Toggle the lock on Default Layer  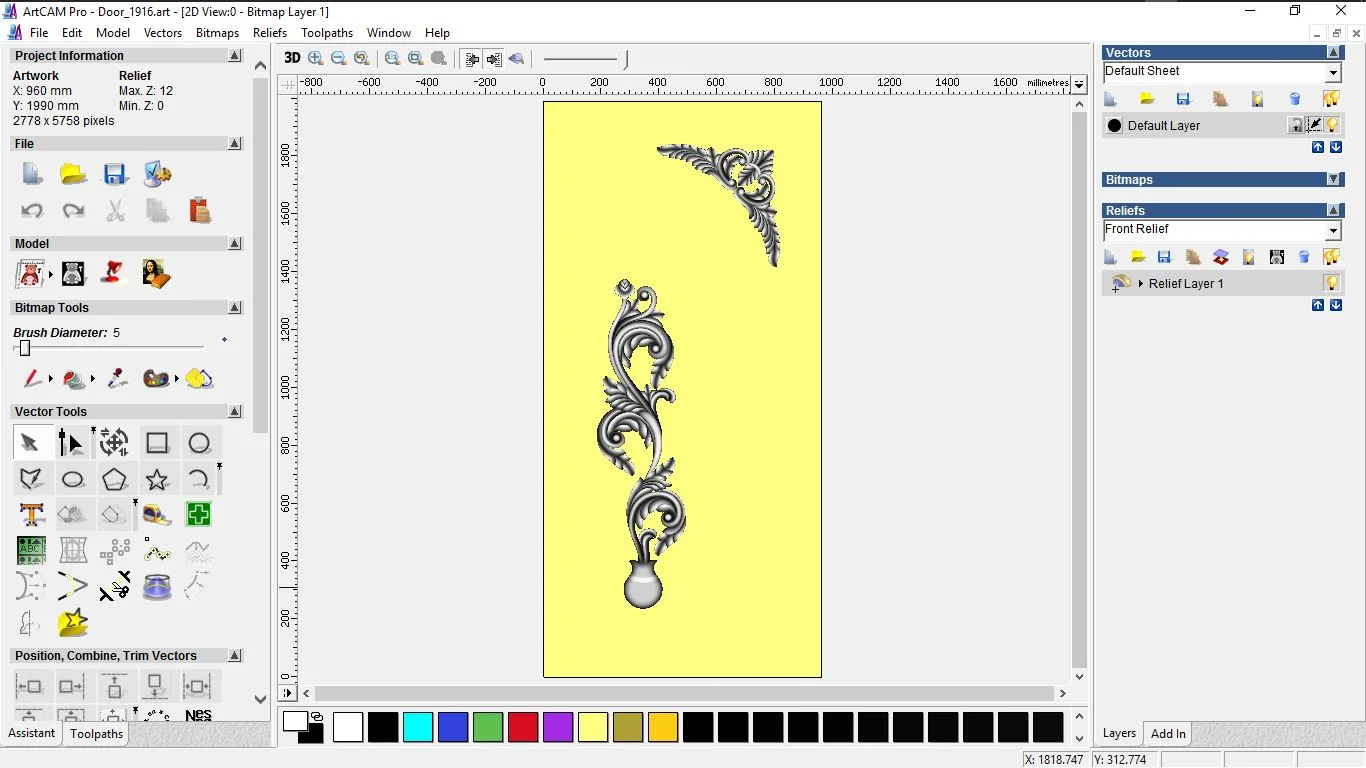[1296, 125]
